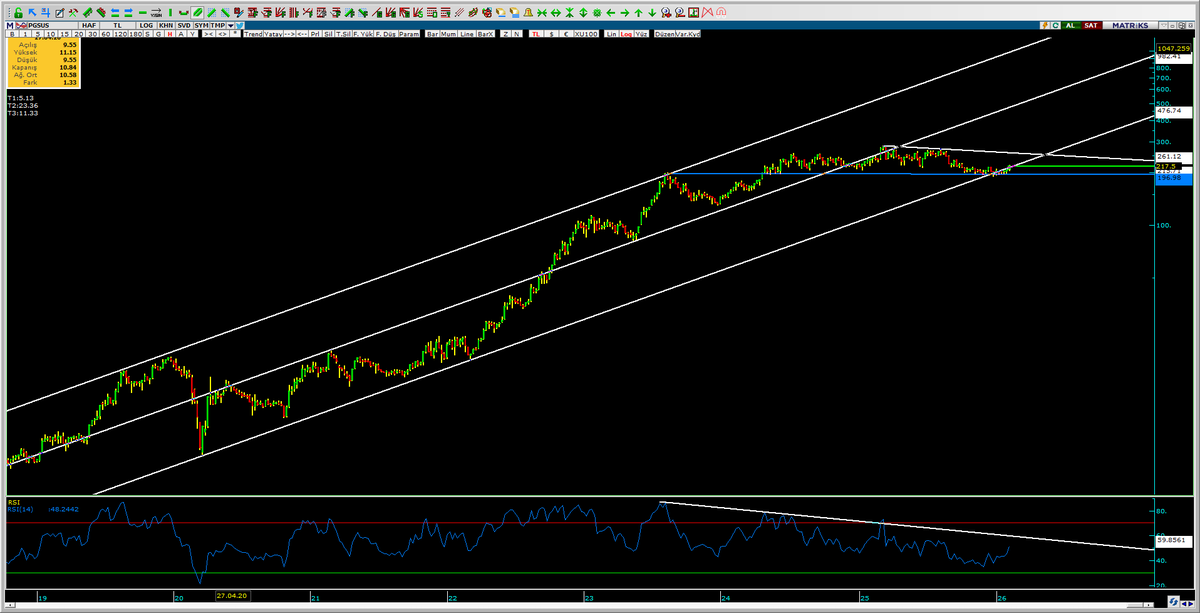
Task: Click the green left arrow icon
Action: [610, 13]
